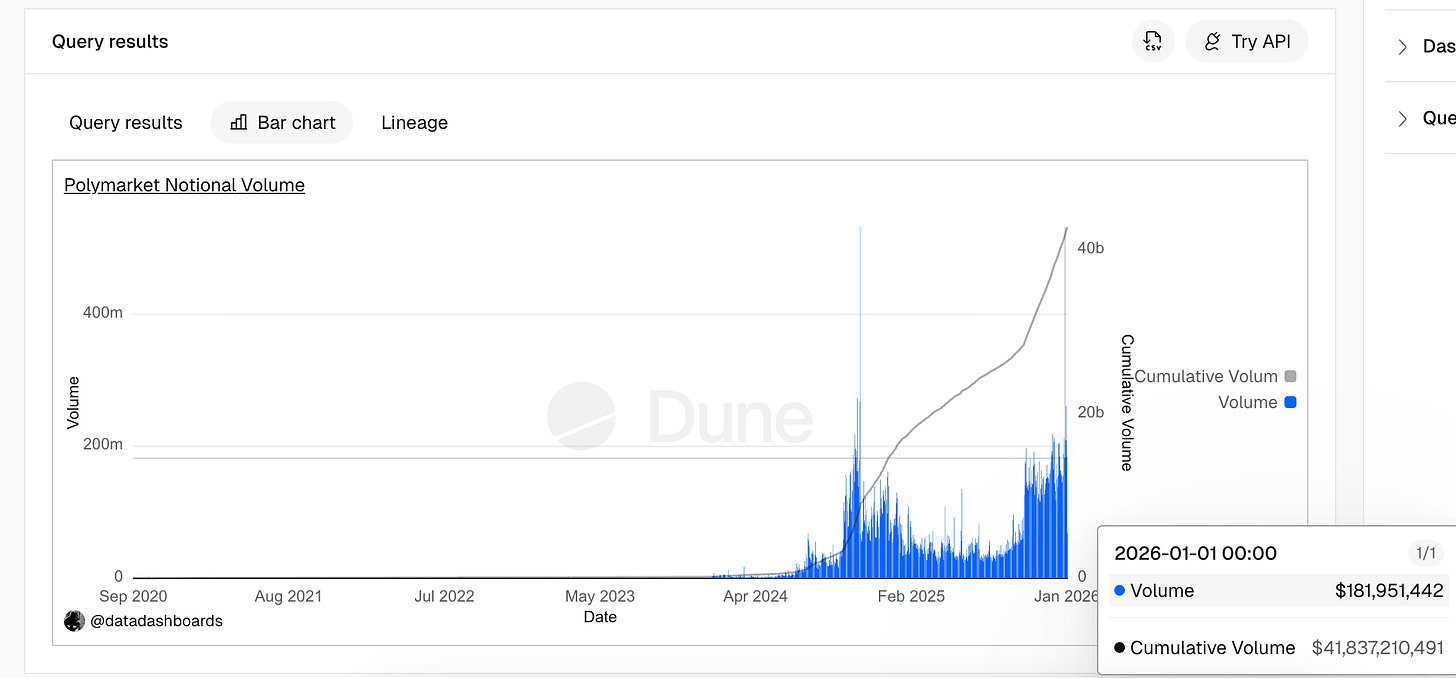Open the Lineage tab
This screenshot has width=1456, height=678.
click(414, 123)
